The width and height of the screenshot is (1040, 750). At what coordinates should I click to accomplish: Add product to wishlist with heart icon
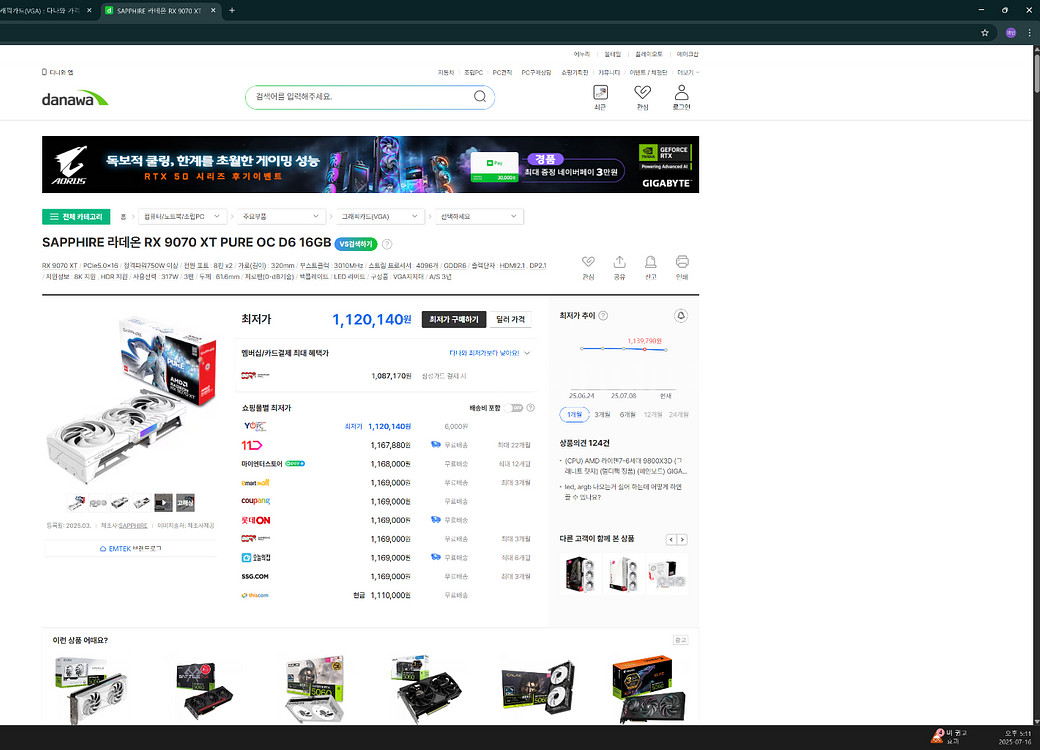[588, 262]
